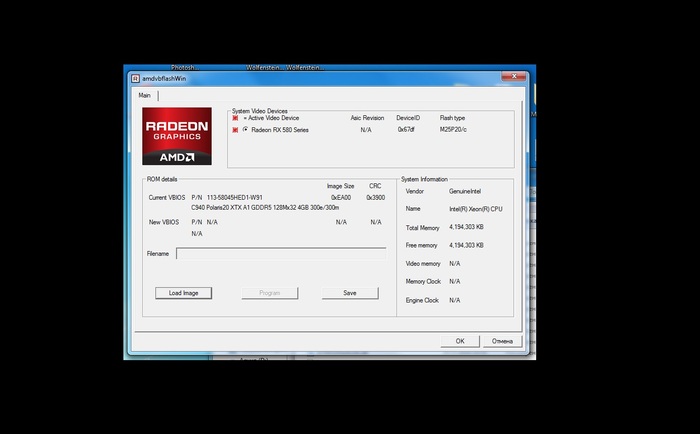Click the Memory Clock N/A value
The height and width of the screenshot is (434, 700).
pyautogui.click(x=454, y=281)
